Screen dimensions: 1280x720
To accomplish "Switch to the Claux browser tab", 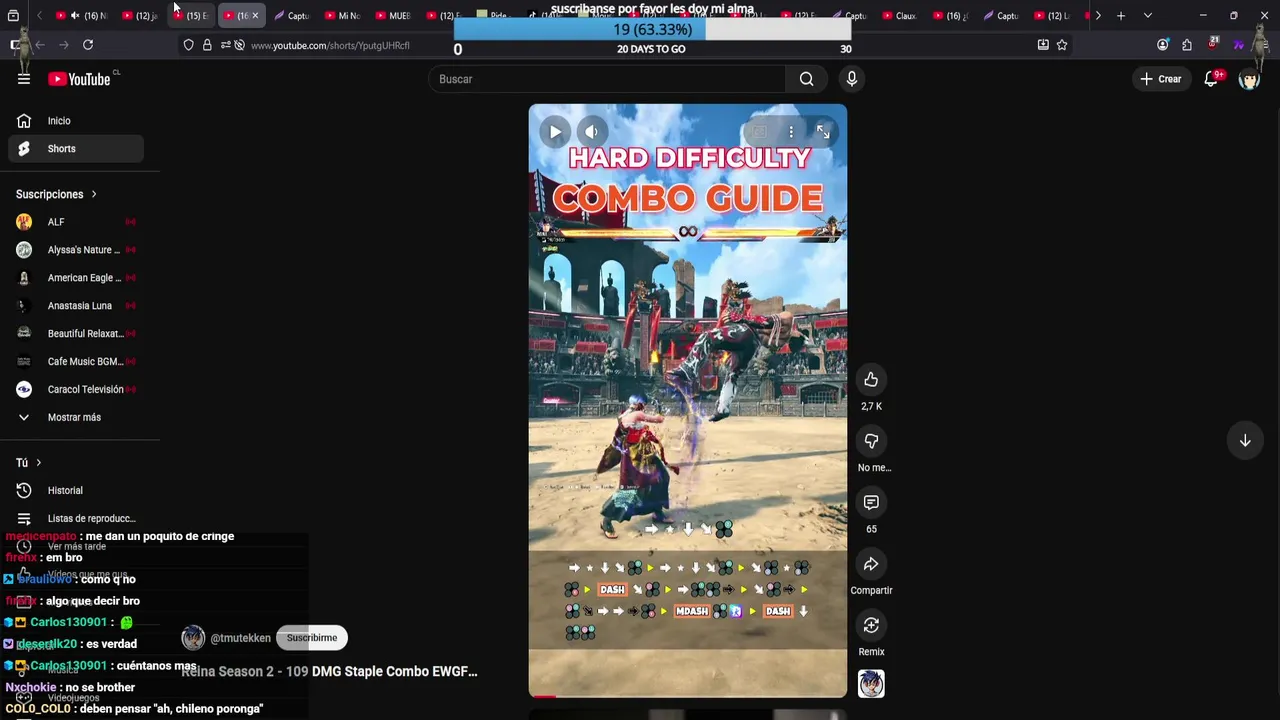I will point(900,16).
